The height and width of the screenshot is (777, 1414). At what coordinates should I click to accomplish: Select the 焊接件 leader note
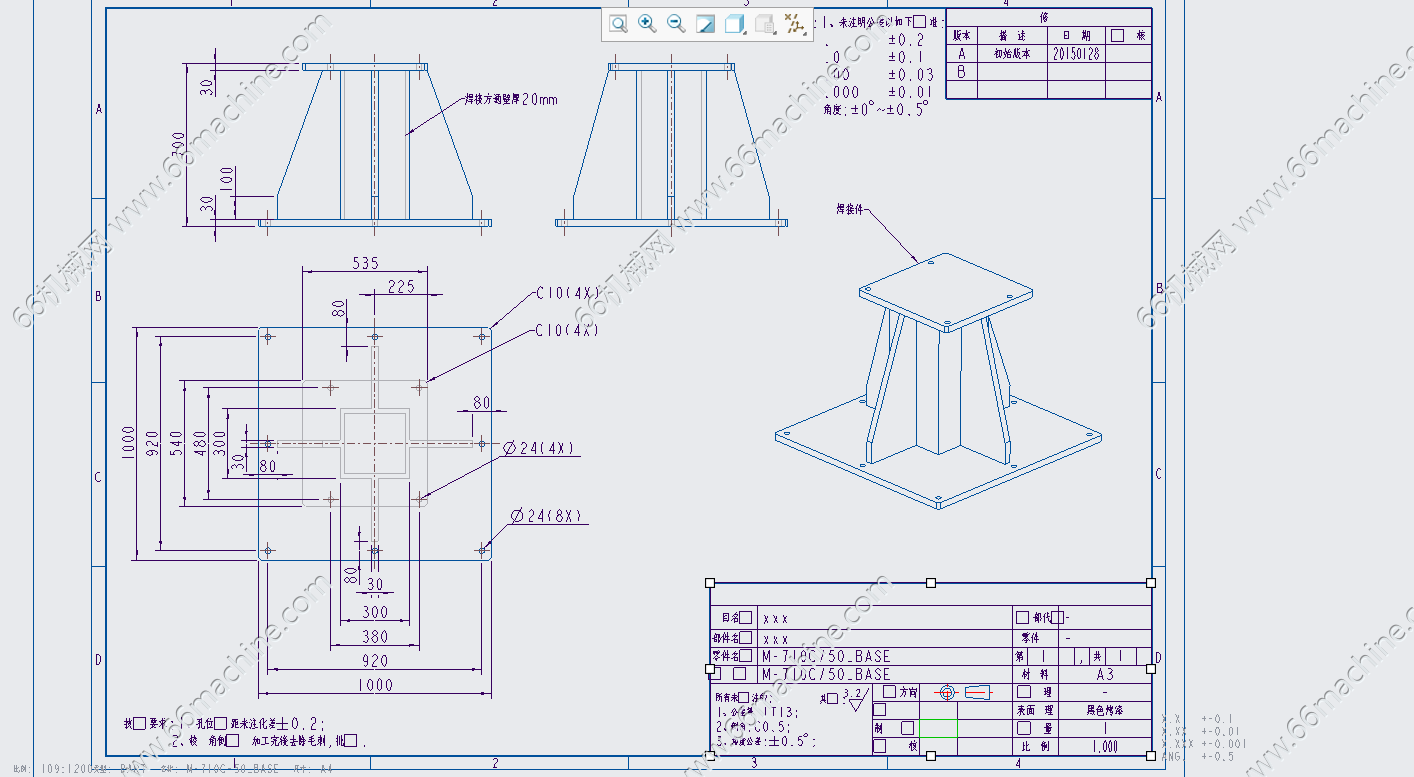point(850,210)
